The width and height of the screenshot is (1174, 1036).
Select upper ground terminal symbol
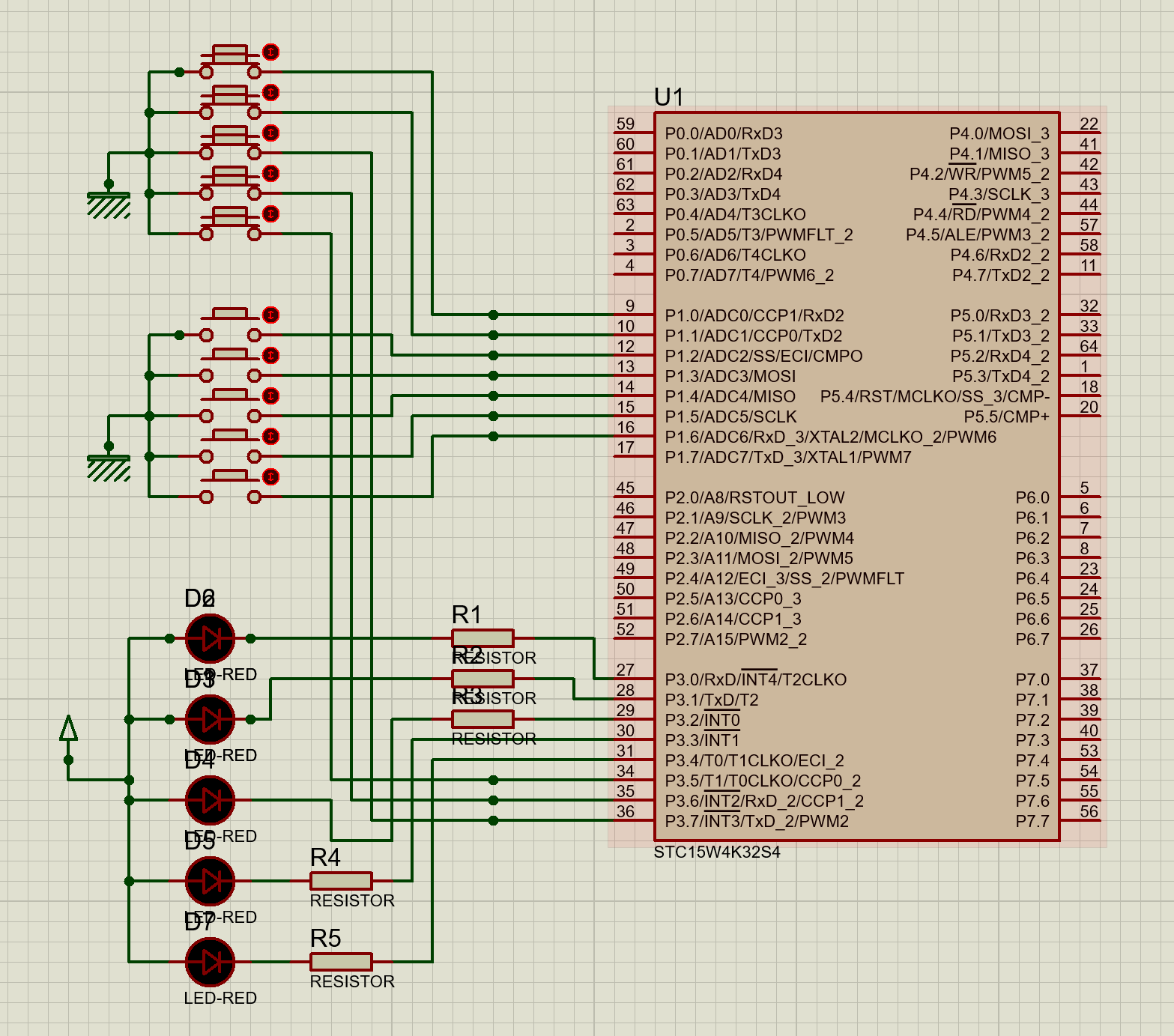pos(109,205)
